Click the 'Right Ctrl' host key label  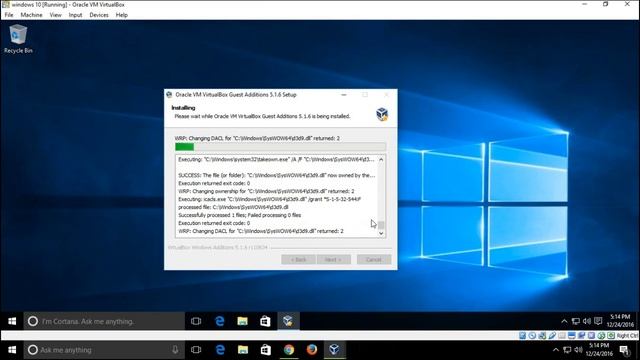click(x=627, y=336)
